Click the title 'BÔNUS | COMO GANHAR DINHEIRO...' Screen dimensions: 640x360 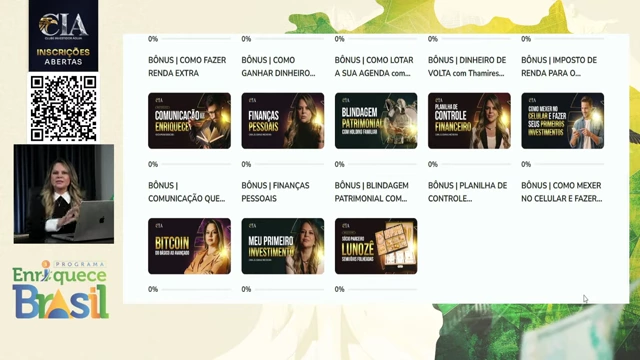pos(278,67)
